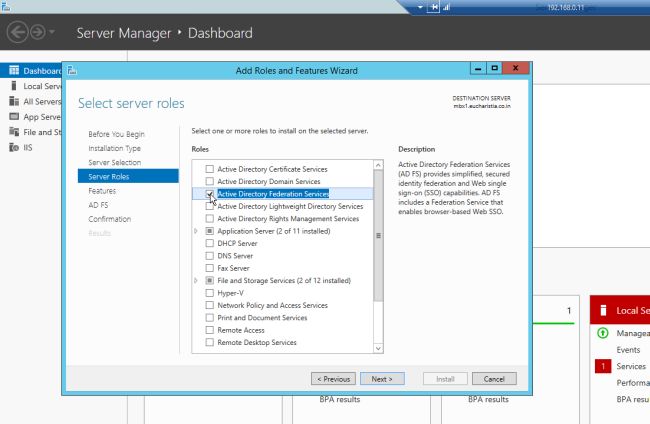650x424 pixels.
Task: Check Active Directory Domain Services
Action: tap(210, 182)
